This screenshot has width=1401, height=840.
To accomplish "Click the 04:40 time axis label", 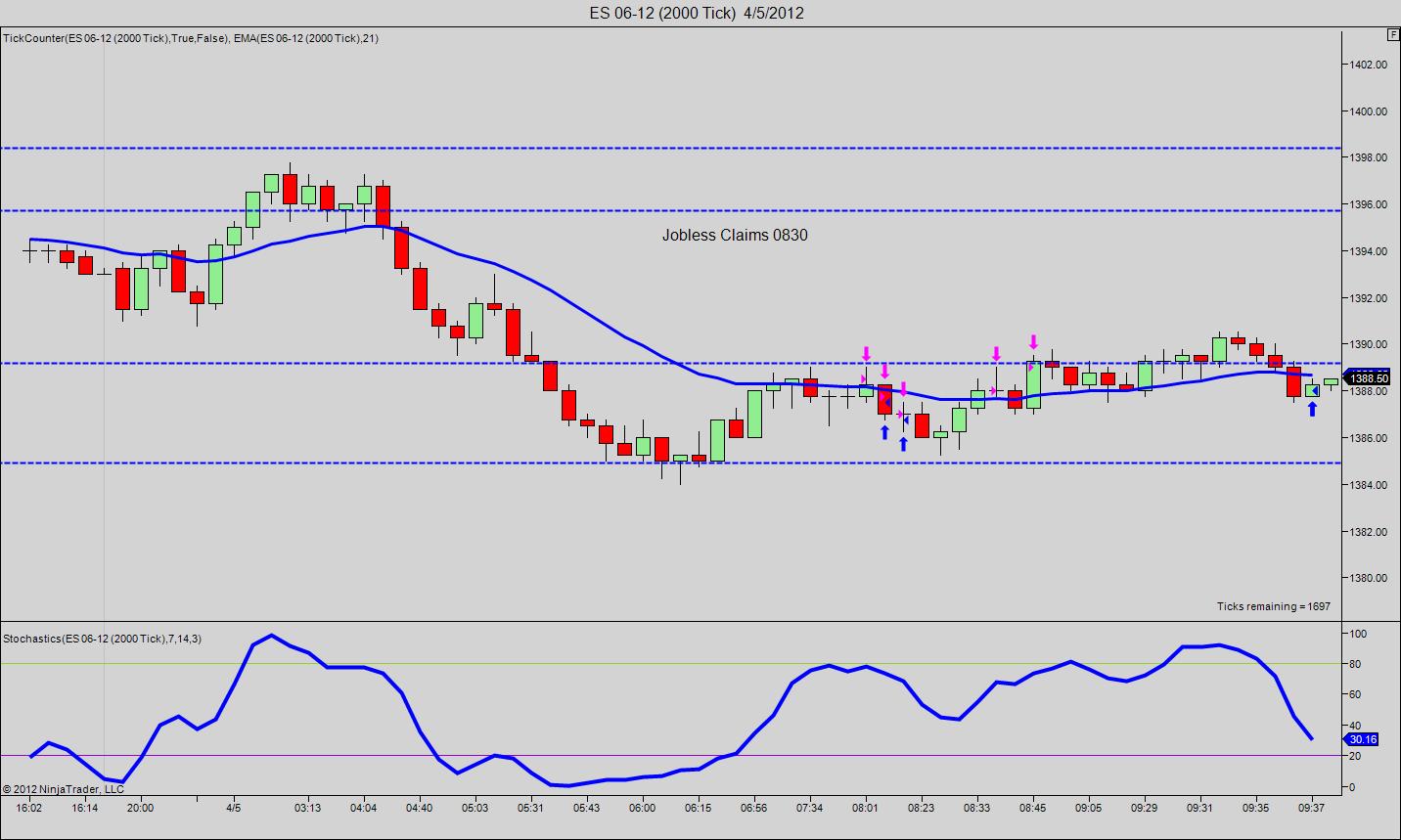I will pyautogui.click(x=420, y=808).
